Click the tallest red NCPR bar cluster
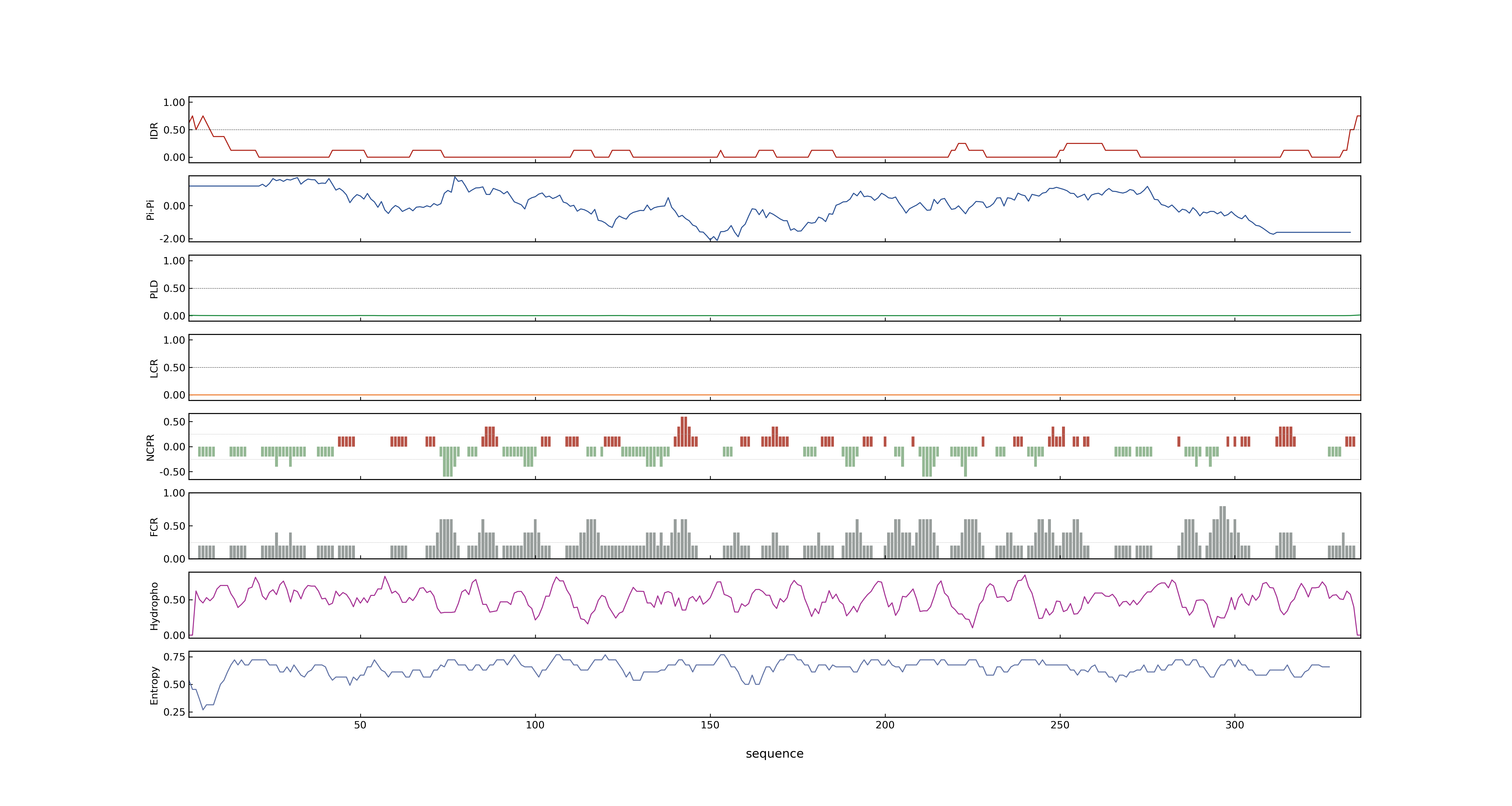The image size is (1512, 806). [x=684, y=432]
